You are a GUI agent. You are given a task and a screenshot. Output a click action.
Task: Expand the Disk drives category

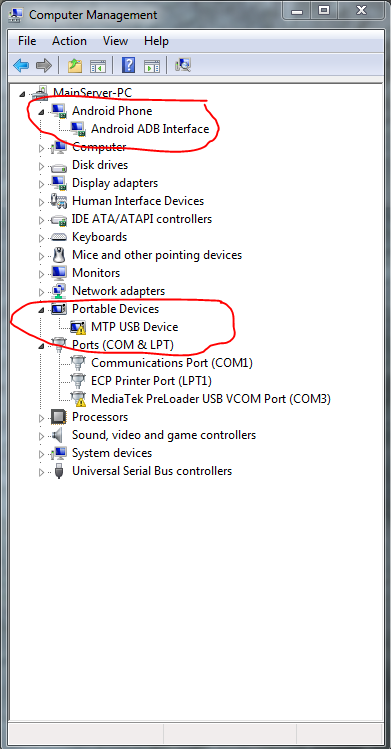[x=41, y=166]
